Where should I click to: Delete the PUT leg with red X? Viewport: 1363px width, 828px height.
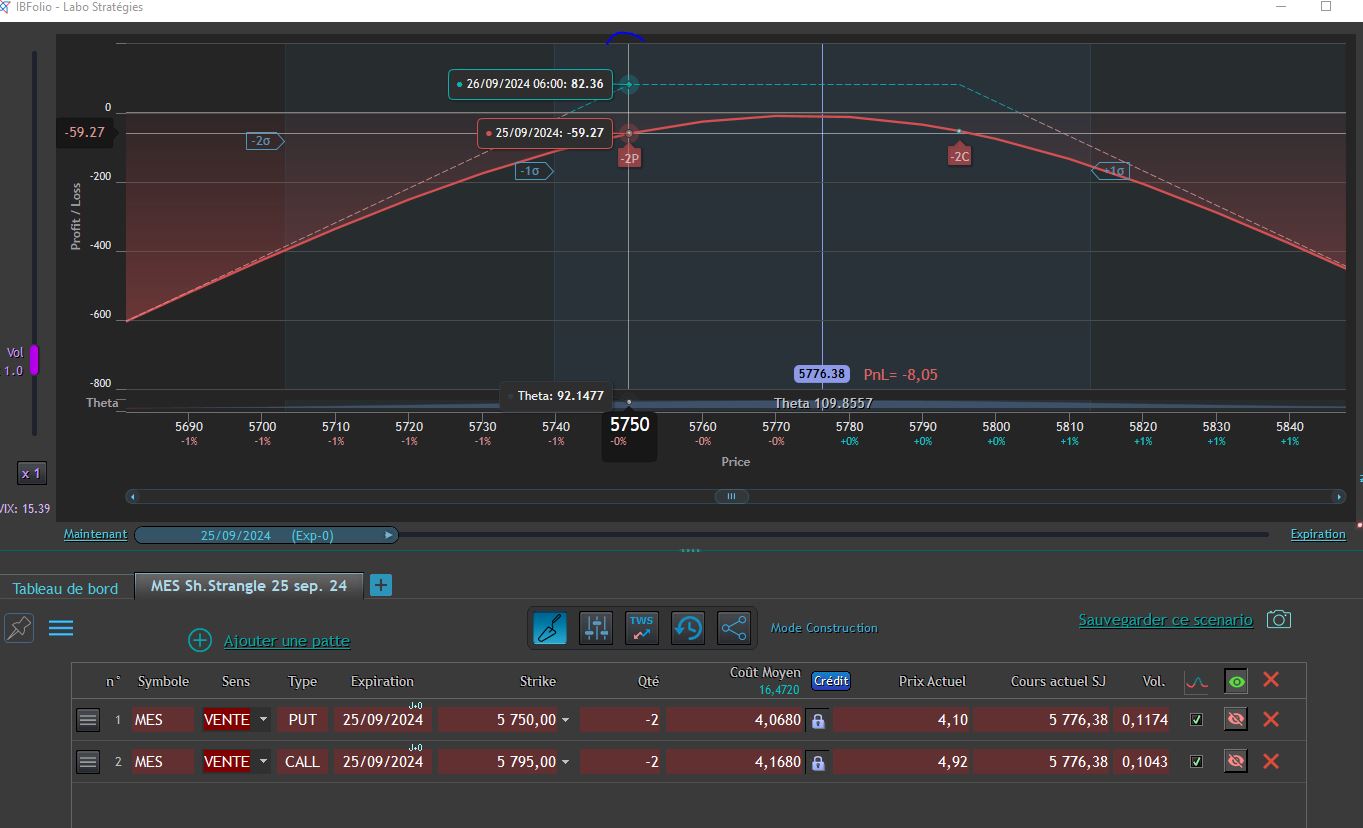tap(1271, 719)
